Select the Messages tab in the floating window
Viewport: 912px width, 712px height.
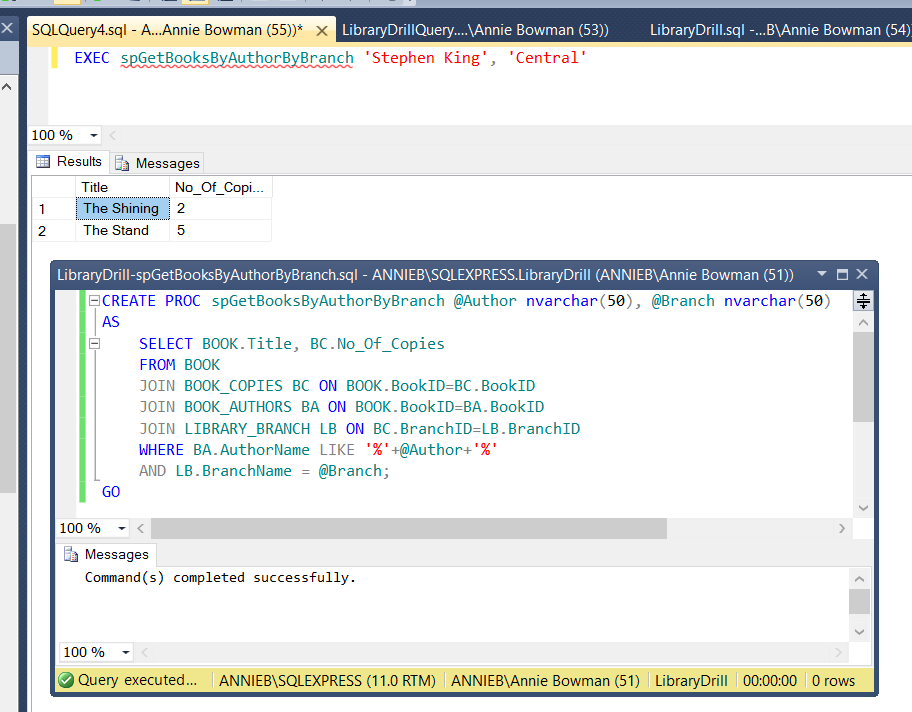(106, 554)
